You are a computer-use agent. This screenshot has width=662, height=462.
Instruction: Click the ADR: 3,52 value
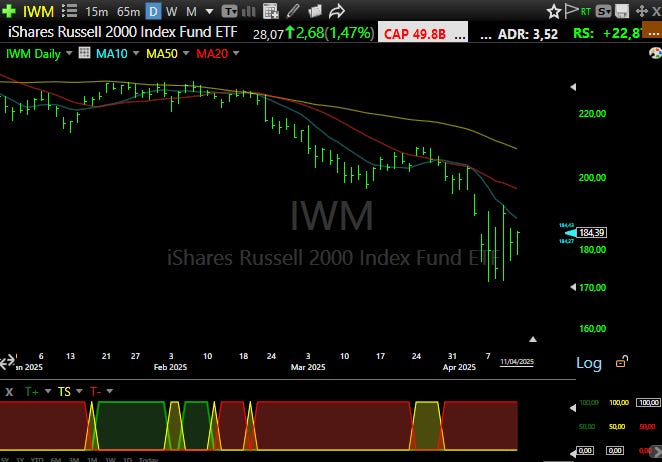(x=528, y=34)
